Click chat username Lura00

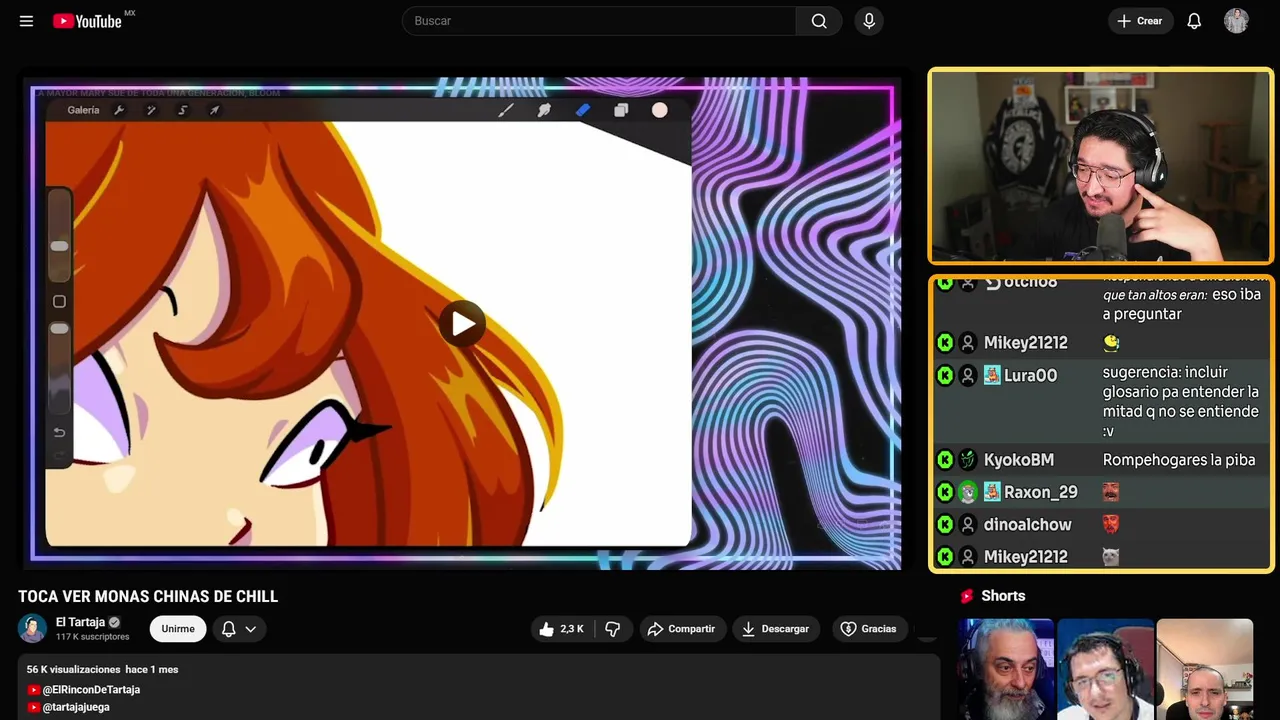click(1030, 376)
